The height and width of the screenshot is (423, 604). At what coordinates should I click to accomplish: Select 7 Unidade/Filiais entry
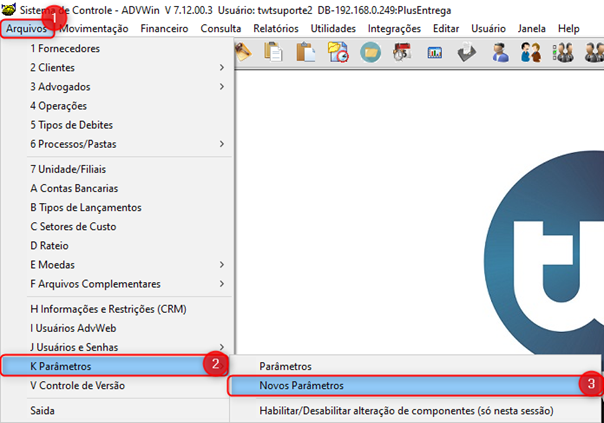(x=117, y=169)
